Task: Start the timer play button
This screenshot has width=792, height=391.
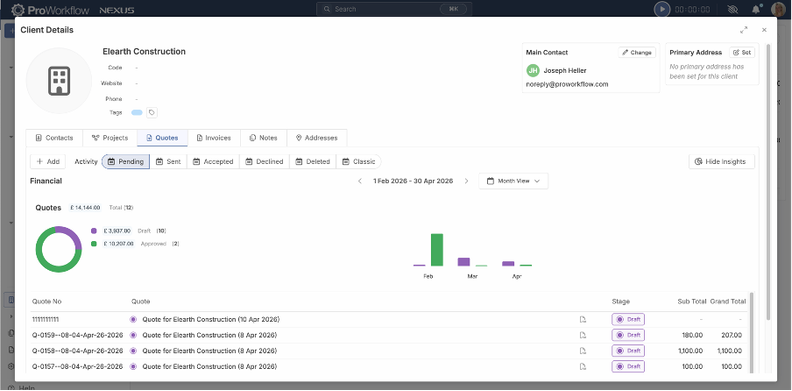Action: pos(662,9)
